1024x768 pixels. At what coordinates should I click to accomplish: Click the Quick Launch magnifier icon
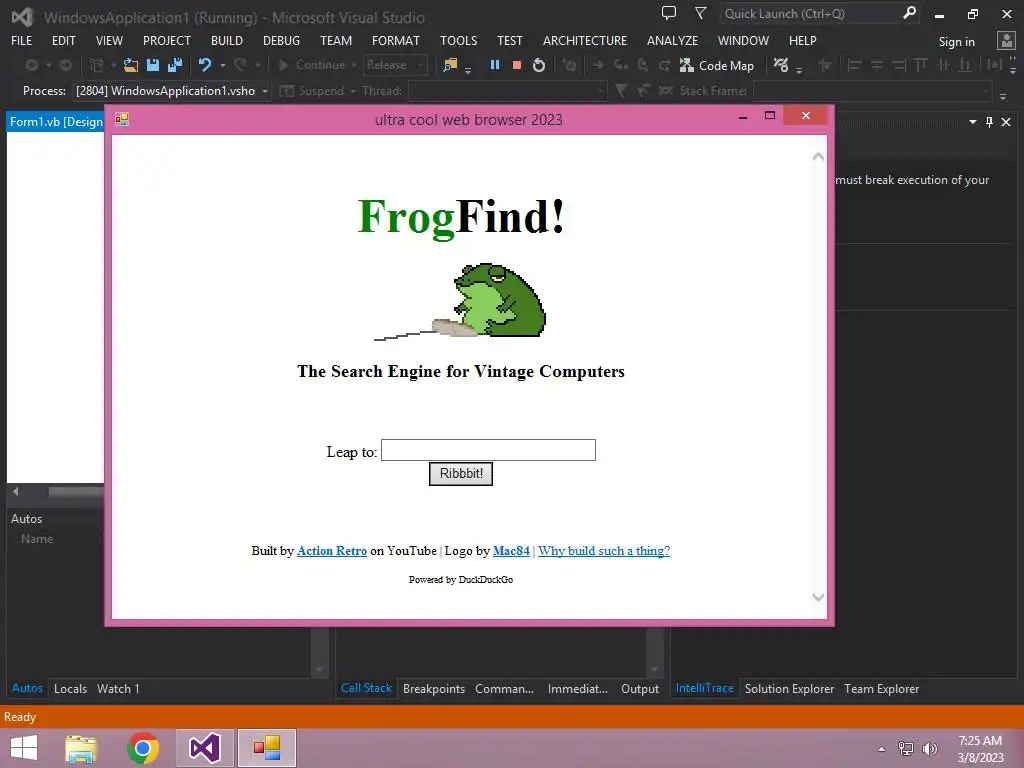click(909, 13)
